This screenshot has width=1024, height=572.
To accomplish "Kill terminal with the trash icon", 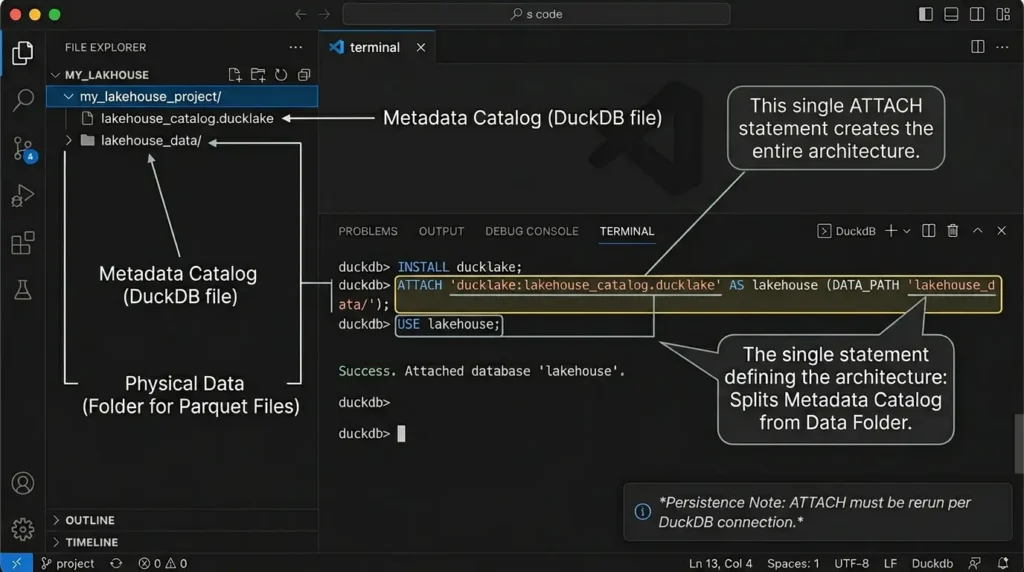I will (953, 230).
